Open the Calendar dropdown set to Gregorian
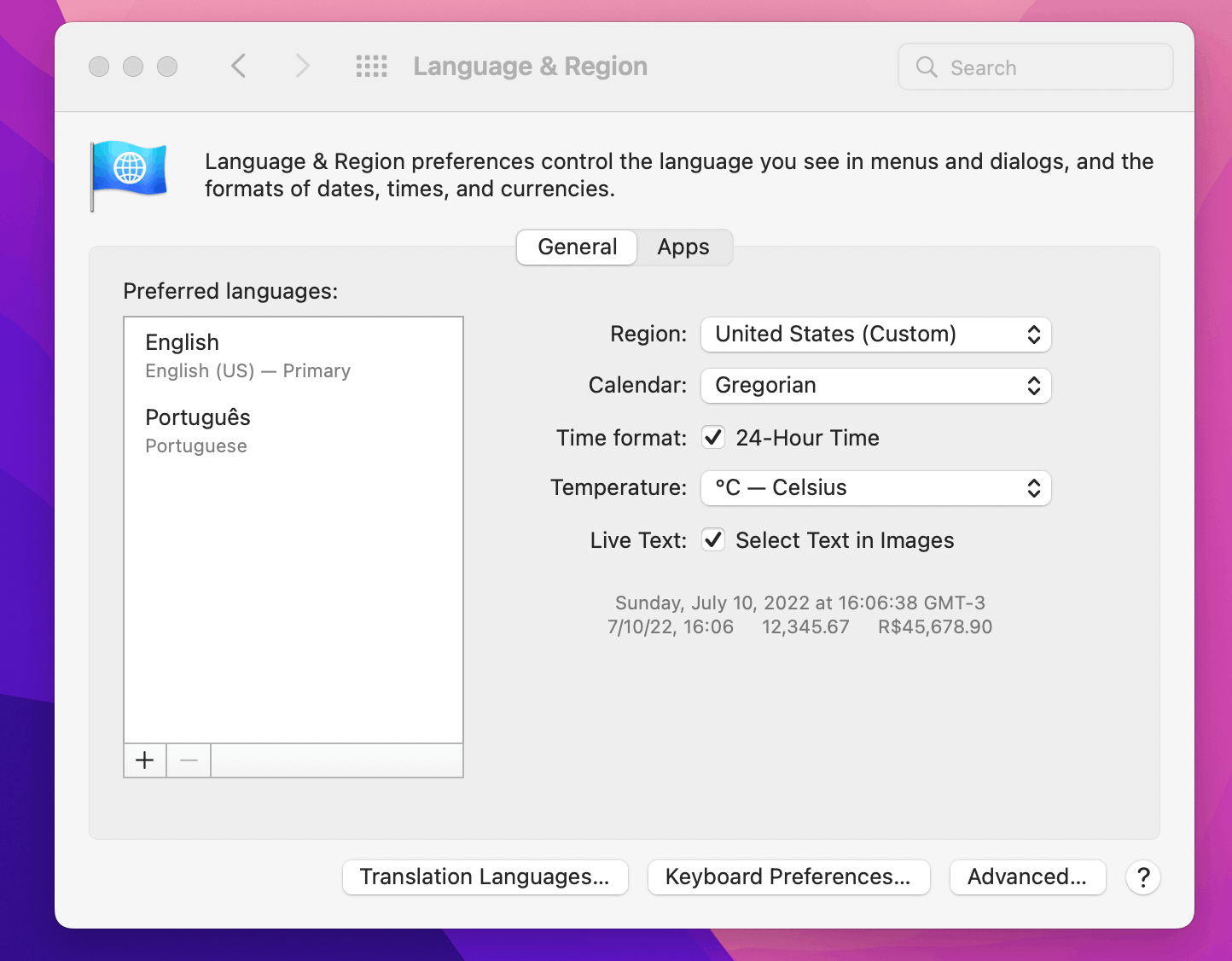1232x961 pixels. pos(875,386)
